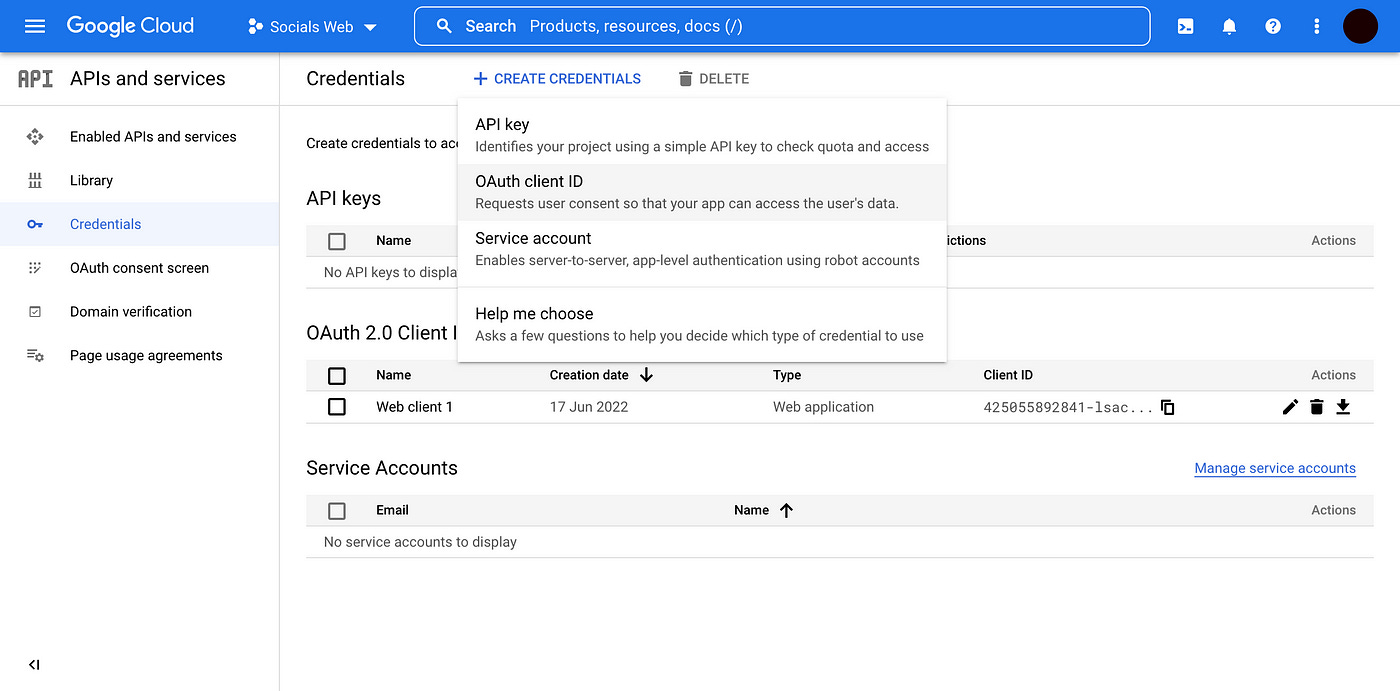1400x691 pixels.
Task: Go to Enabled APIs and services
Action: click(140, 137)
